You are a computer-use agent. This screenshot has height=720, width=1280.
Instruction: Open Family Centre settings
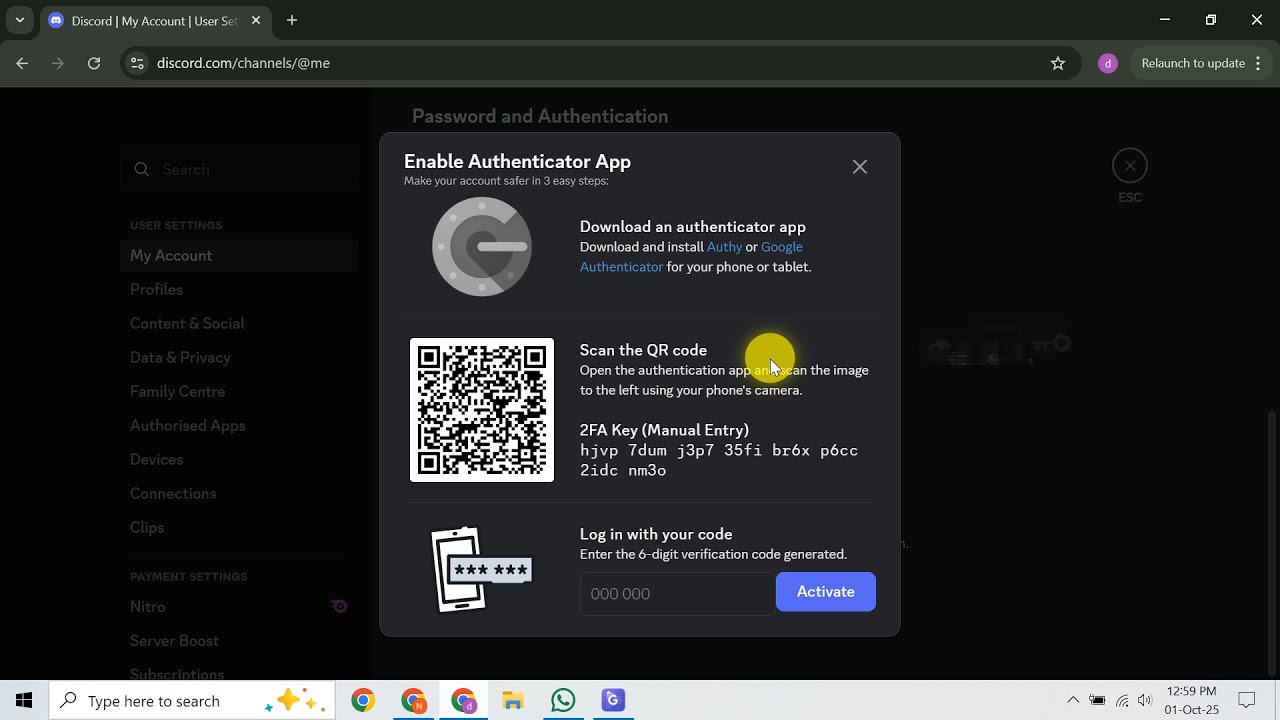[x=177, y=392]
